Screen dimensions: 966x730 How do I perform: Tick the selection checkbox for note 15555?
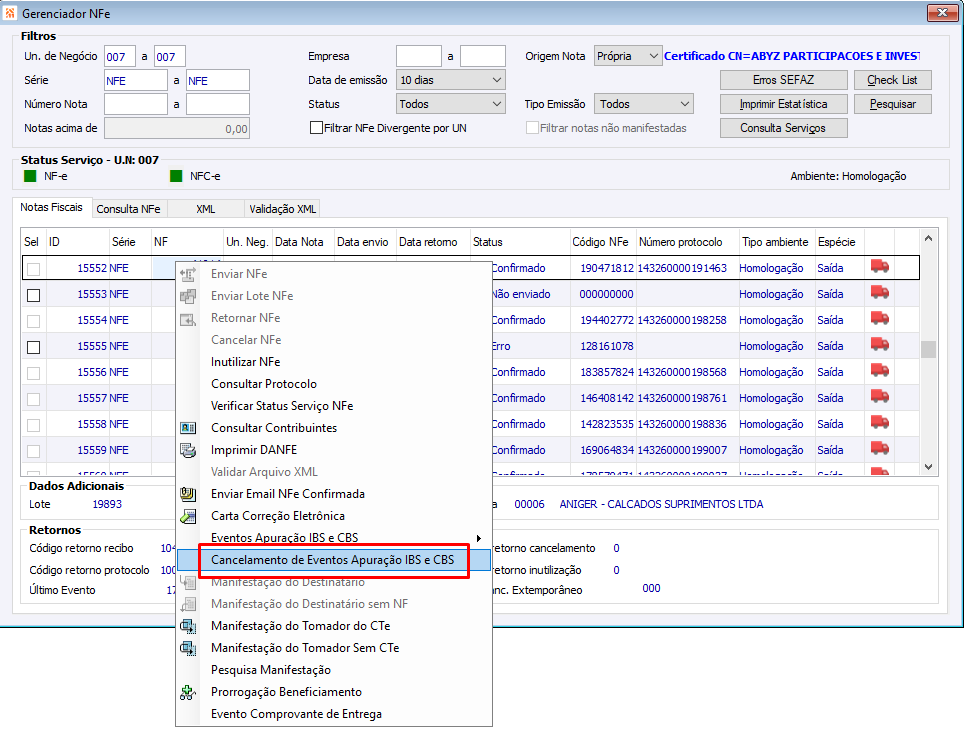pyautogui.click(x=34, y=347)
